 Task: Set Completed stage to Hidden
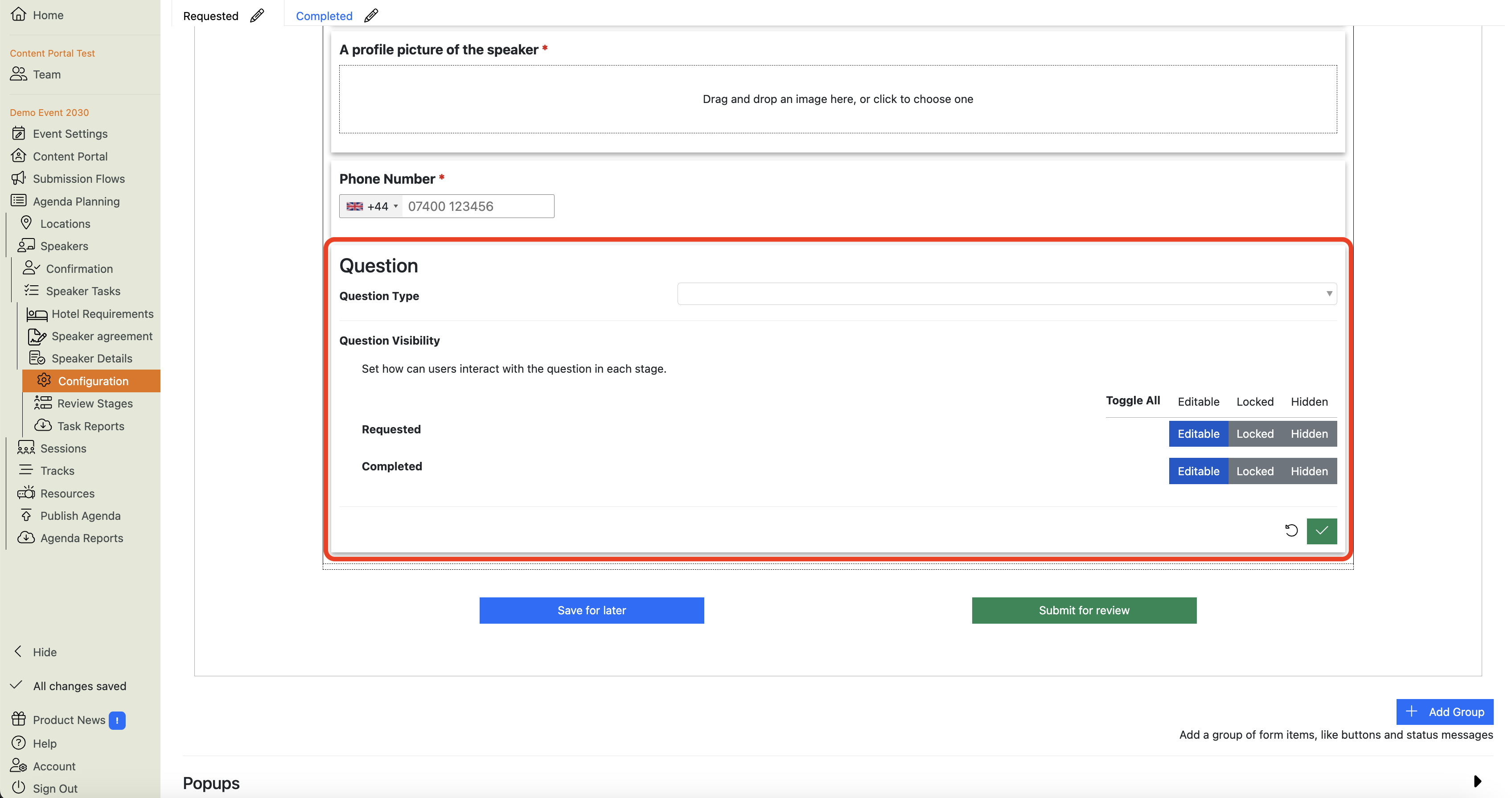(x=1309, y=471)
